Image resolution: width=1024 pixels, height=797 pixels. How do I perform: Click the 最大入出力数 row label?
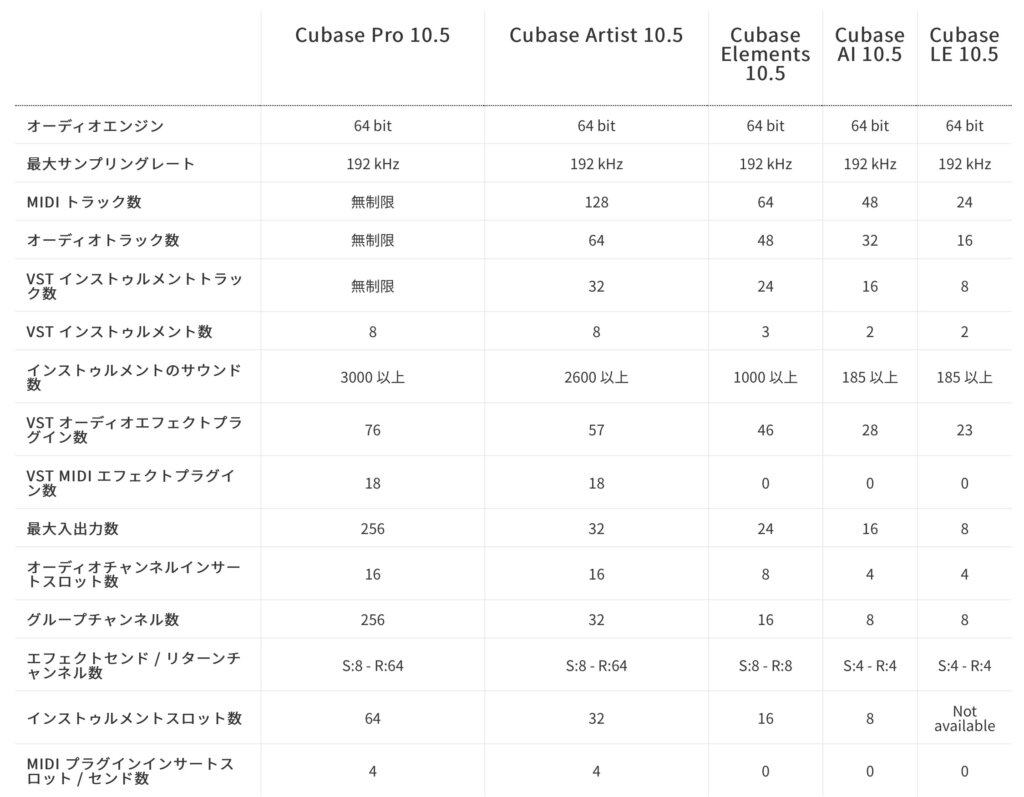coord(73,528)
